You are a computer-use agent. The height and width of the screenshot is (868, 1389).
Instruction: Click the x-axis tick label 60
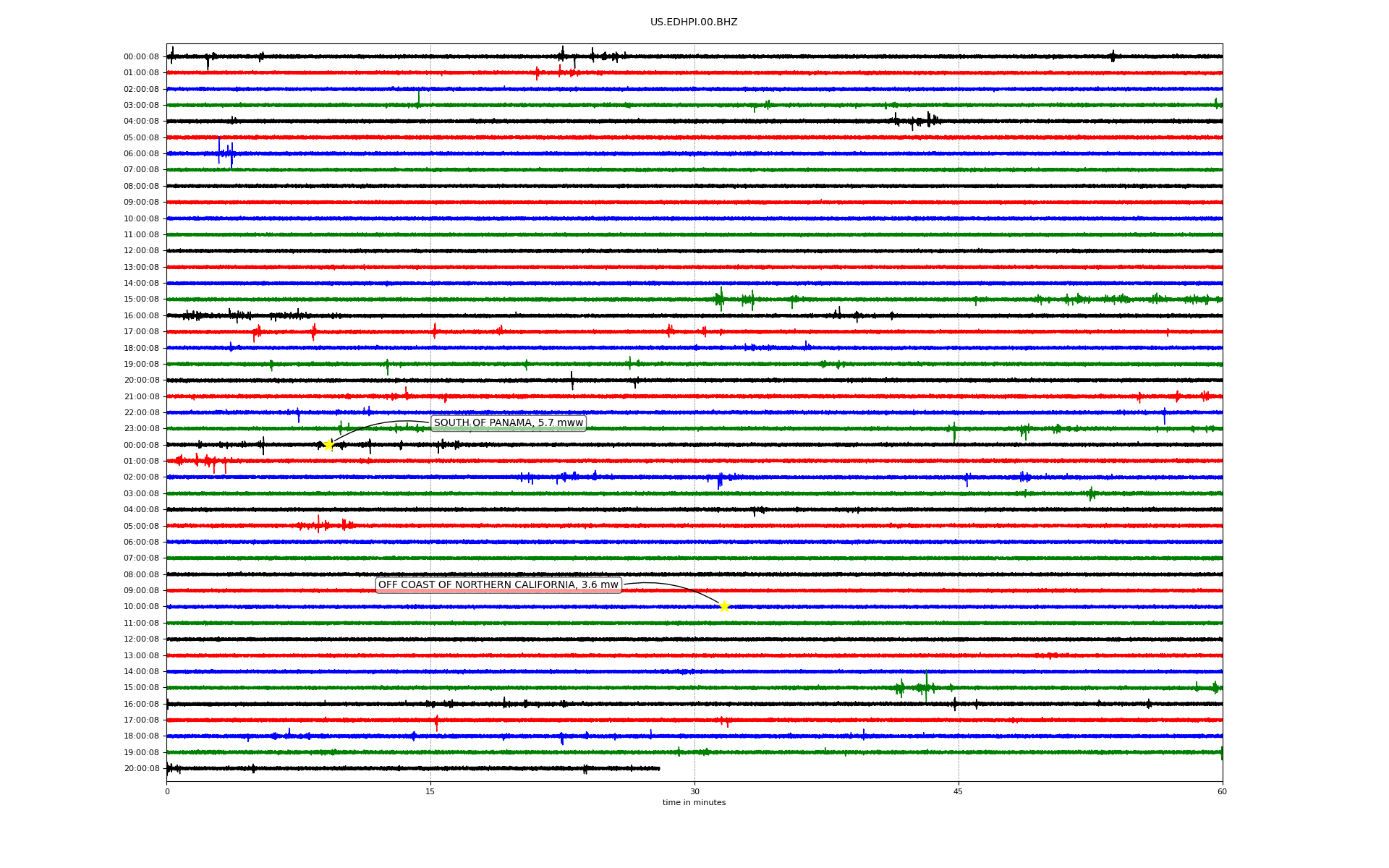[x=1222, y=791]
